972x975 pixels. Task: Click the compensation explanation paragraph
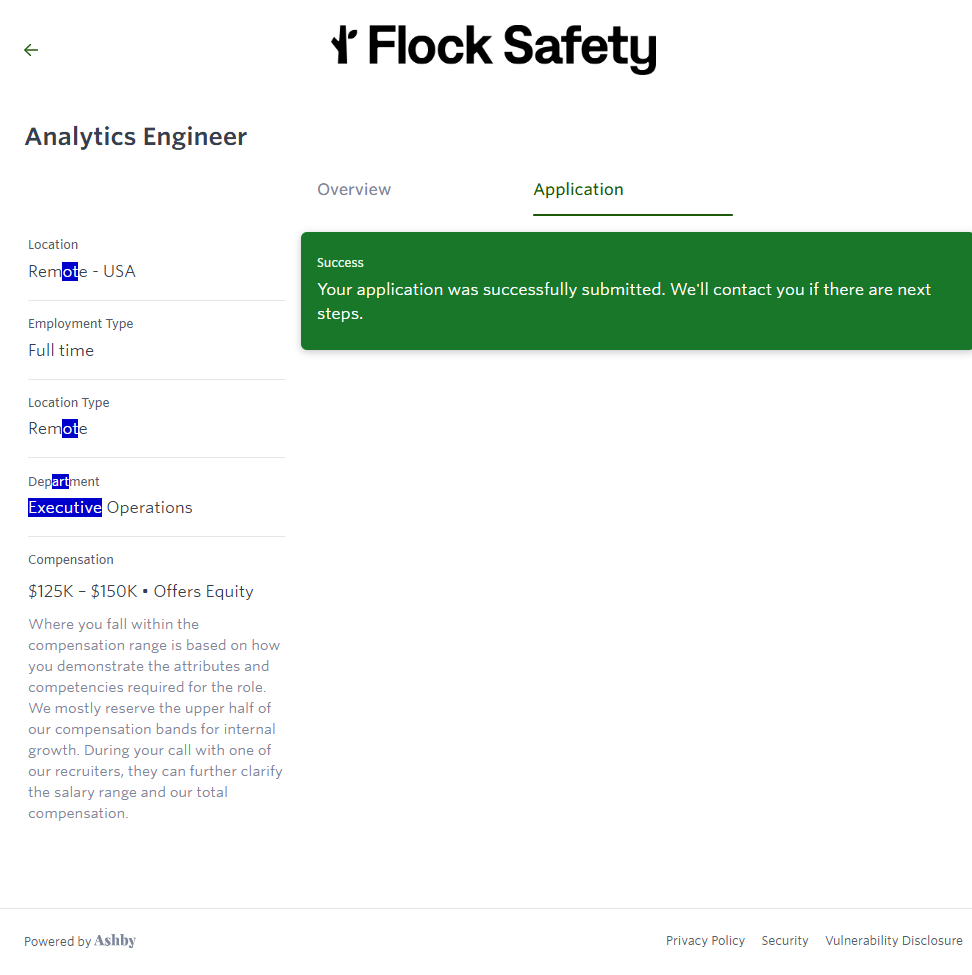(155, 718)
